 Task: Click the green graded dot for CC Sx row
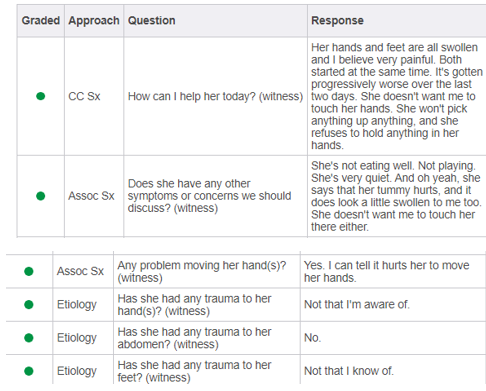click(40, 96)
